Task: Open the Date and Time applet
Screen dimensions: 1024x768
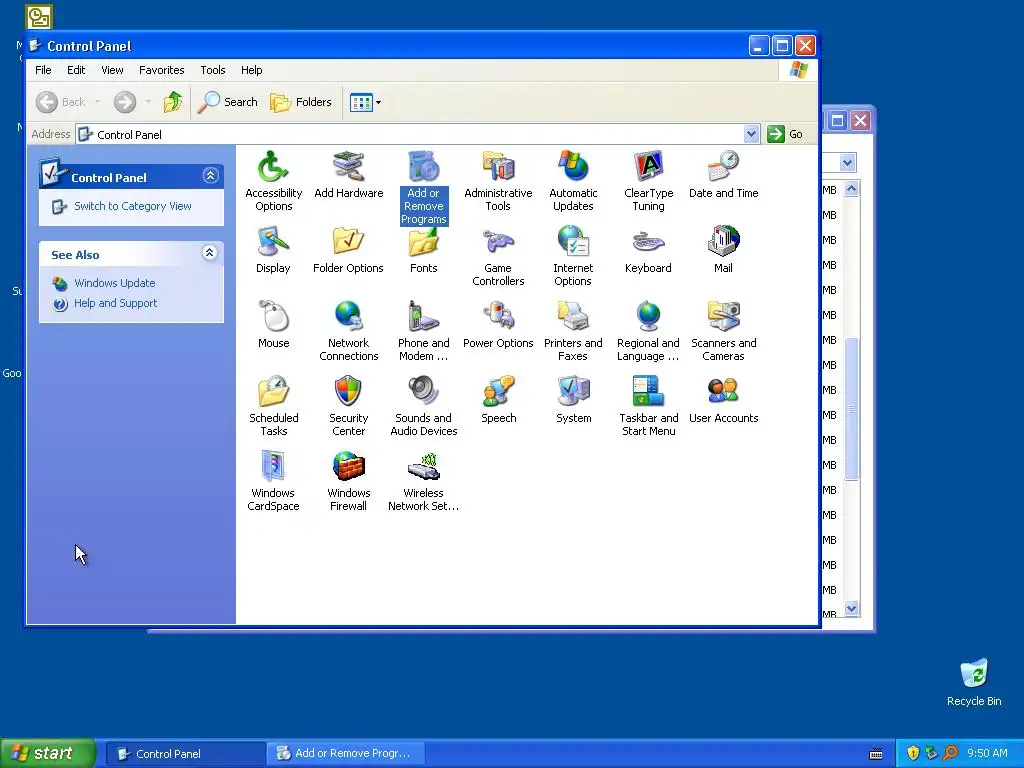Action: (x=724, y=174)
